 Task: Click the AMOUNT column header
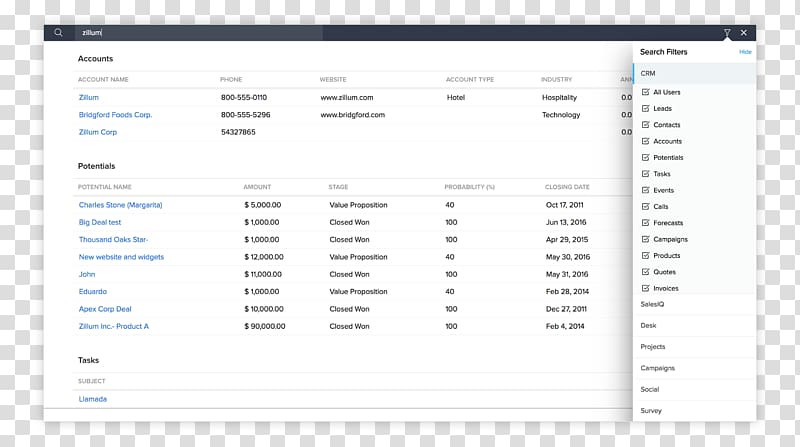257,187
